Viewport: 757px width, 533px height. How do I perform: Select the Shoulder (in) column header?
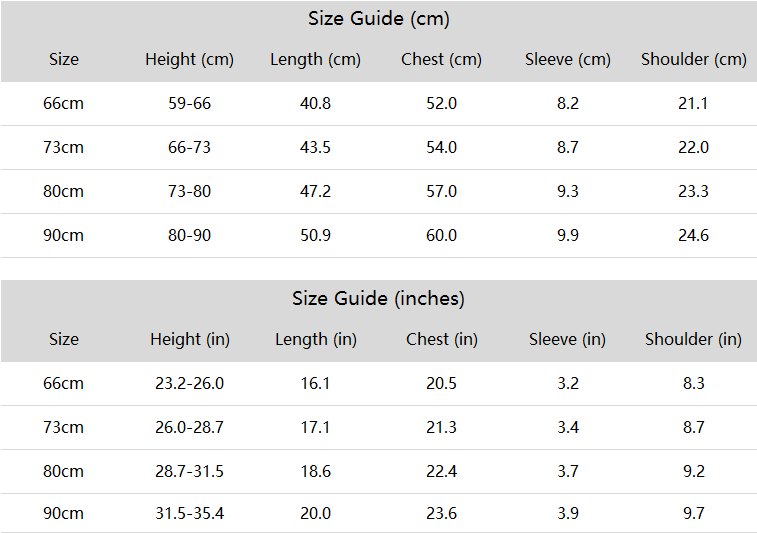coord(694,340)
